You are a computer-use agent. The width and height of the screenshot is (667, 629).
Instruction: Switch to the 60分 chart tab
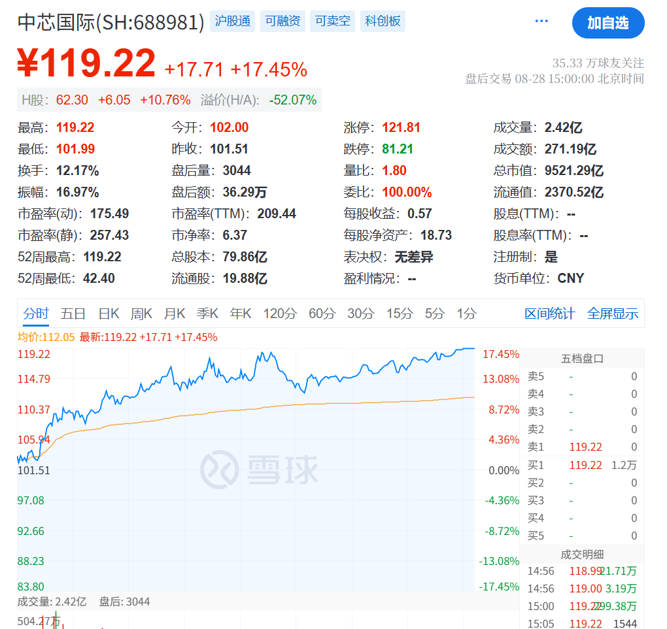pyautogui.click(x=322, y=314)
